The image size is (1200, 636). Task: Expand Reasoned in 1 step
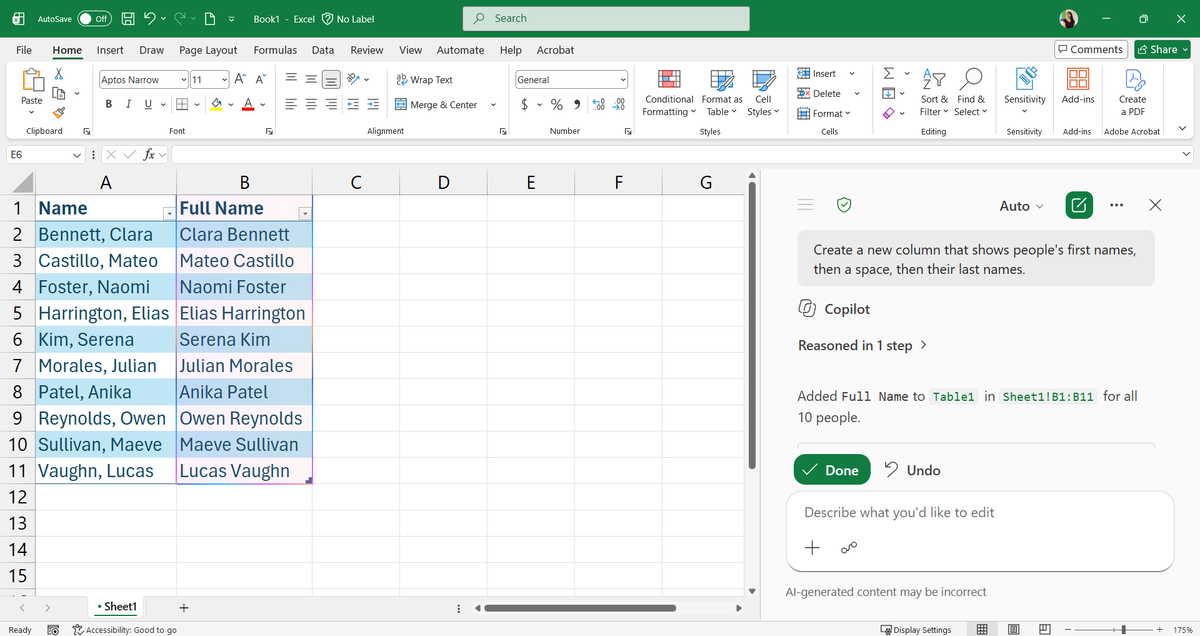pyautogui.click(x=862, y=345)
